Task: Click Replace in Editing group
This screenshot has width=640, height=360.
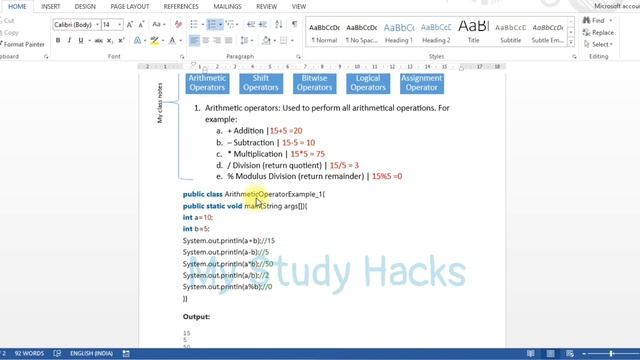Action: pos(598,32)
